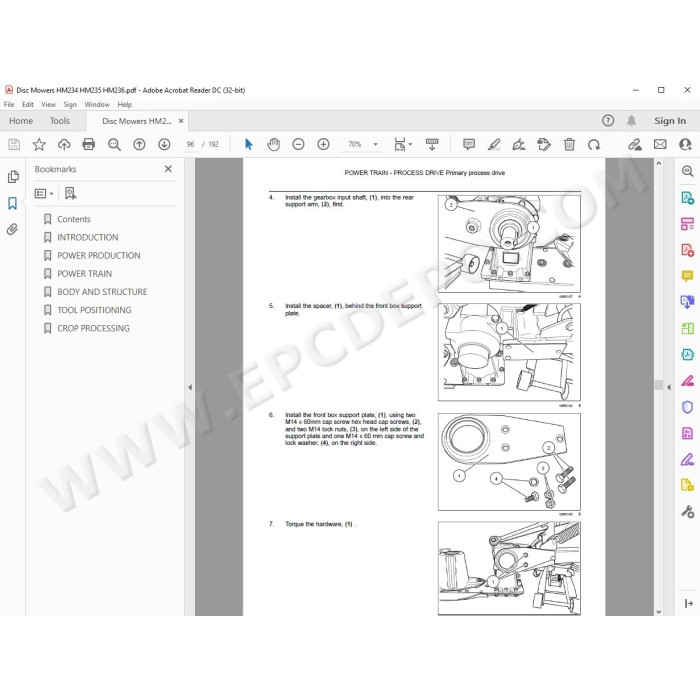Open the Find text magnifier icon
The image size is (700, 700).
tap(114, 144)
